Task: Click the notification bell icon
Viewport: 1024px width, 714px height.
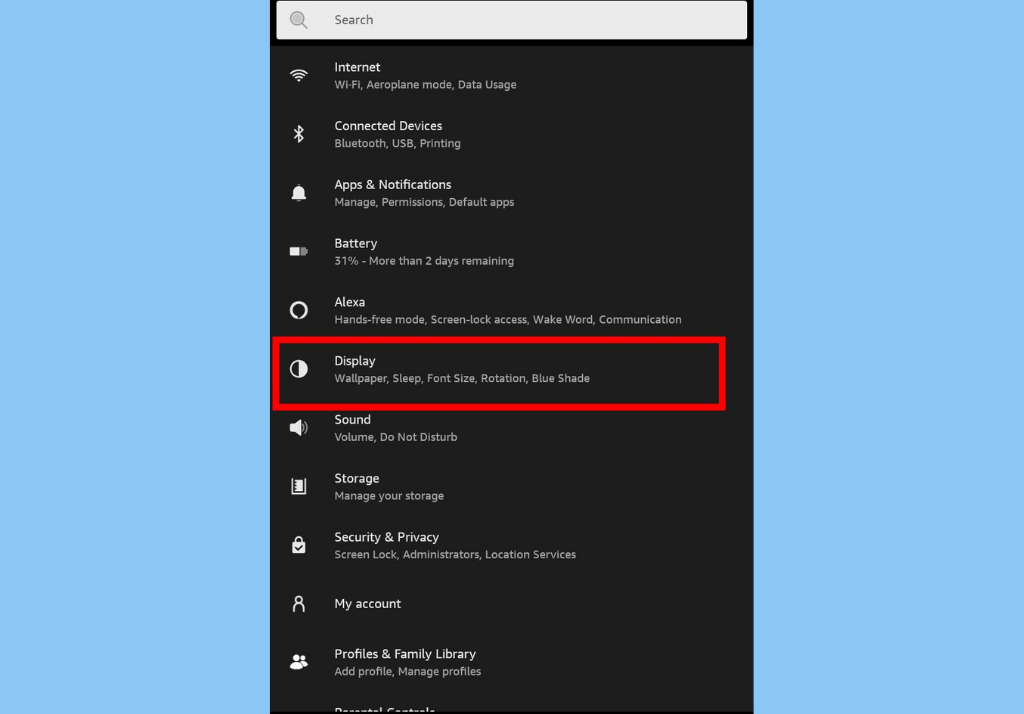Action: tap(298, 193)
